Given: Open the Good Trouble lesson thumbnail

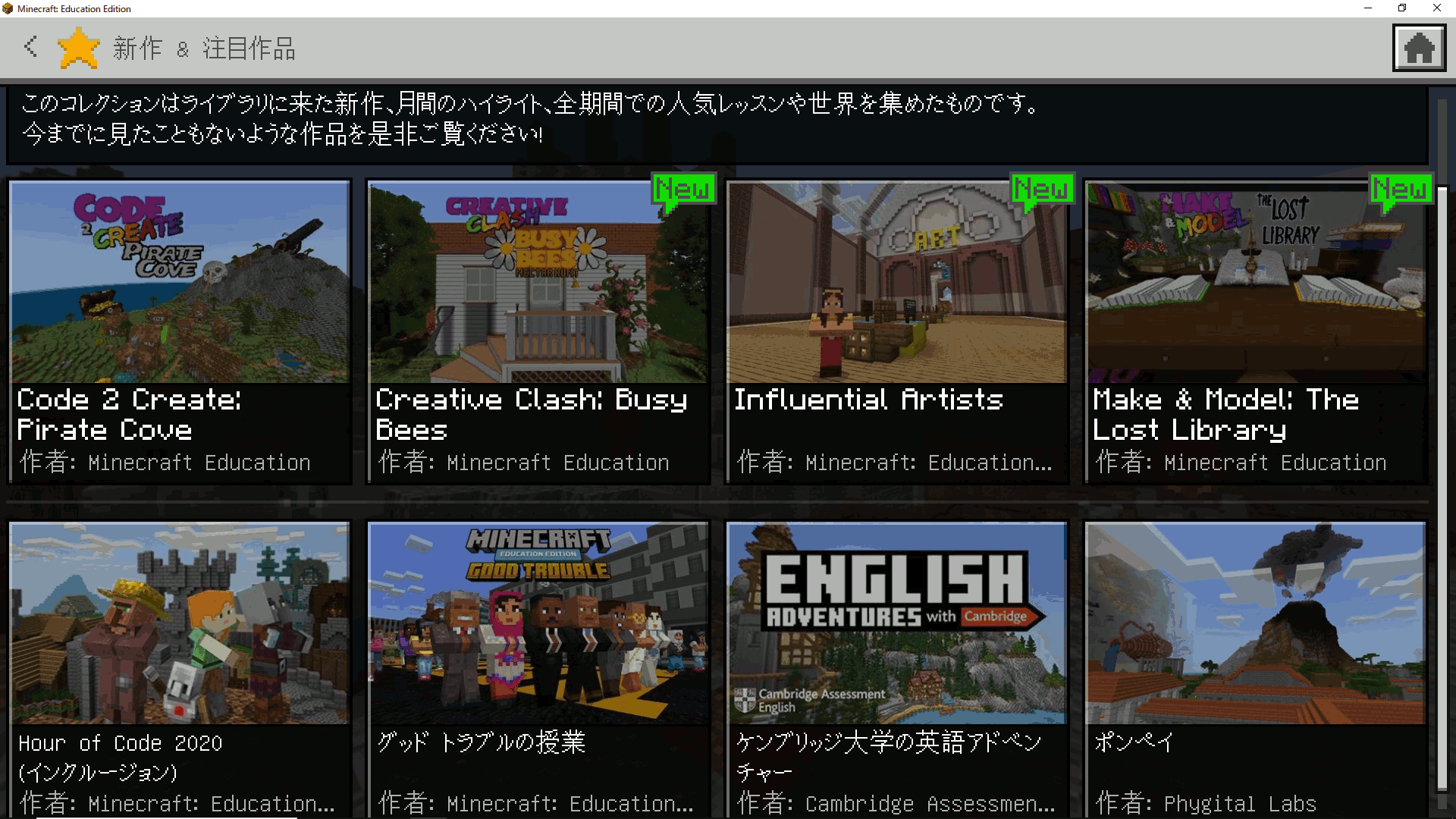Looking at the screenshot, I should tap(538, 623).
